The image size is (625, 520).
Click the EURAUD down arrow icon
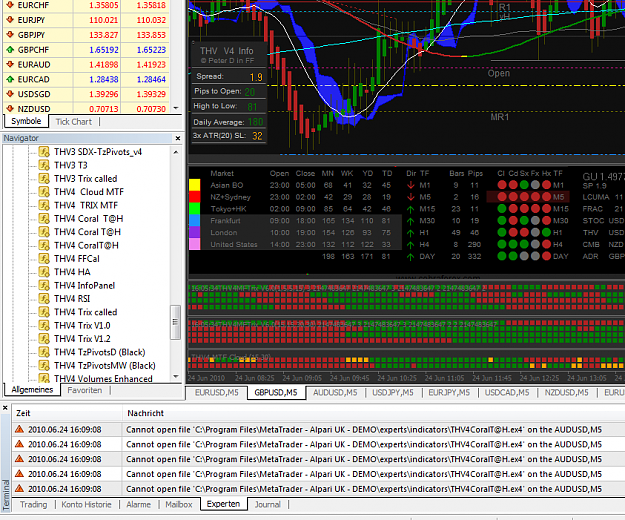tap(10, 65)
